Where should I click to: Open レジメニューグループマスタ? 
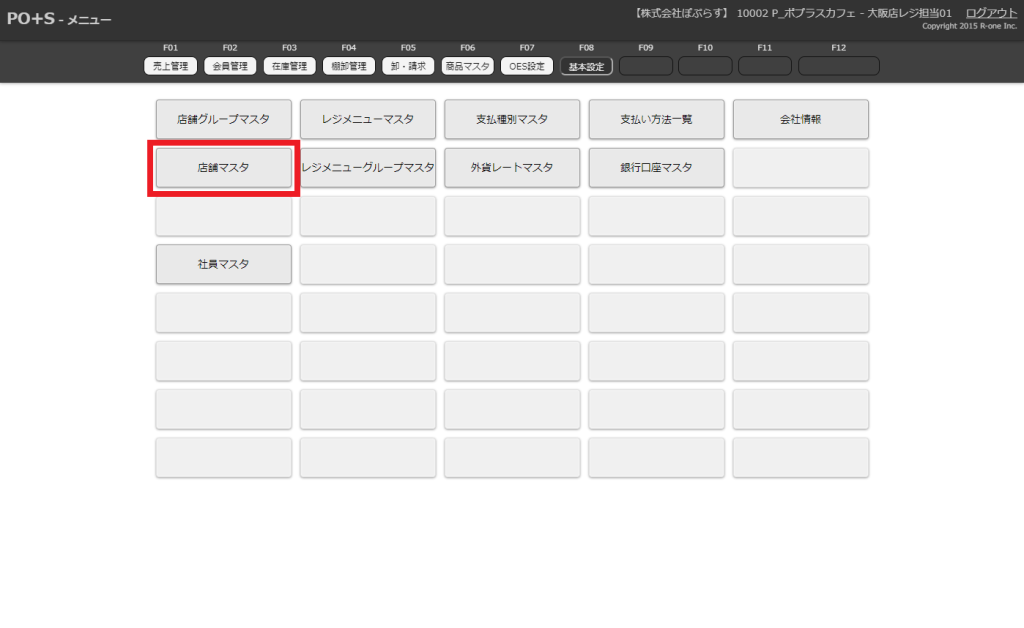pos(368,168)
